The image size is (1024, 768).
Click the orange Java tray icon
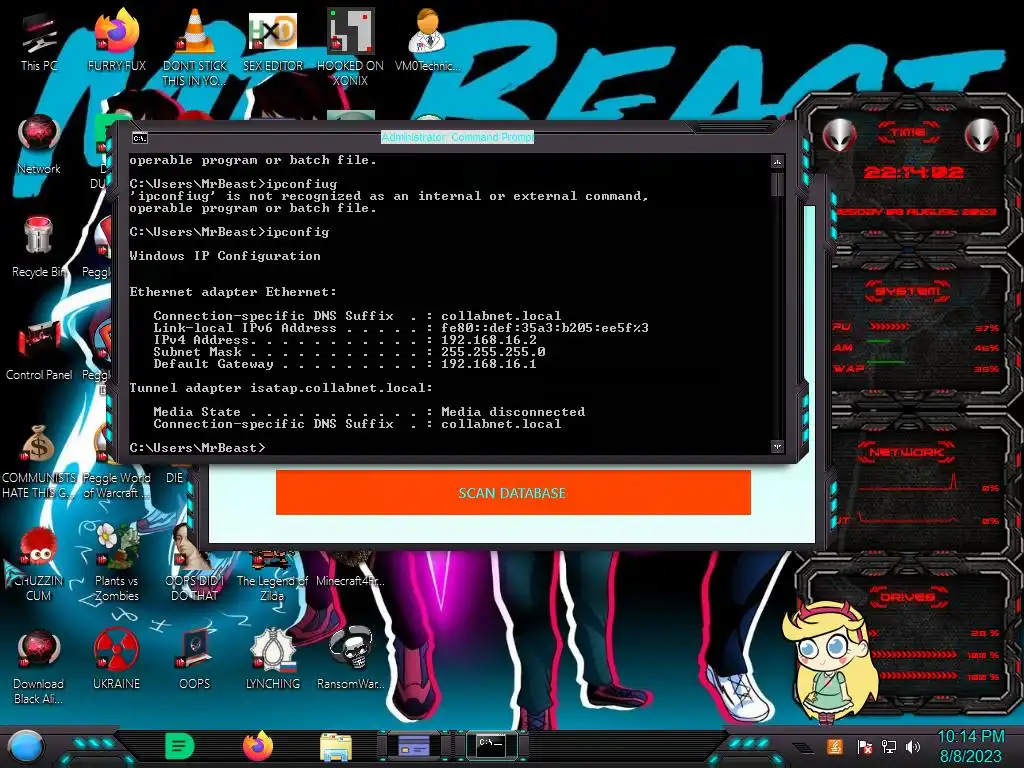tap(835, 746)
